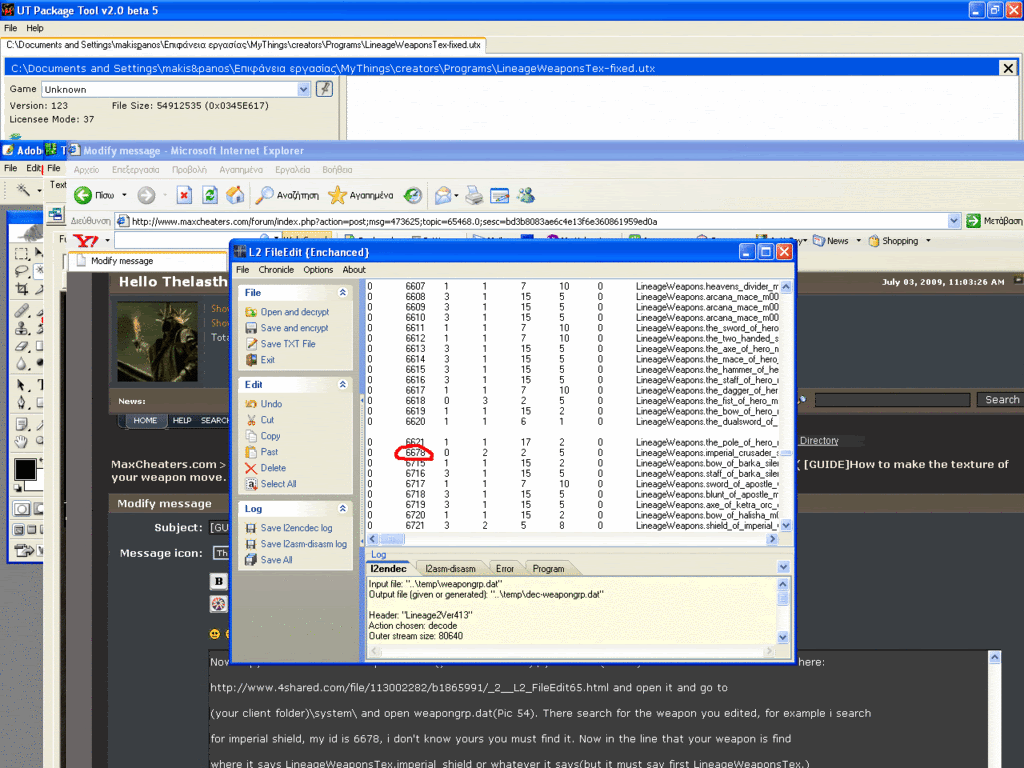Go to the IE Home page icon
Image resolution: width=1024 pixels, height=768 pixels.
coord(235,195)
